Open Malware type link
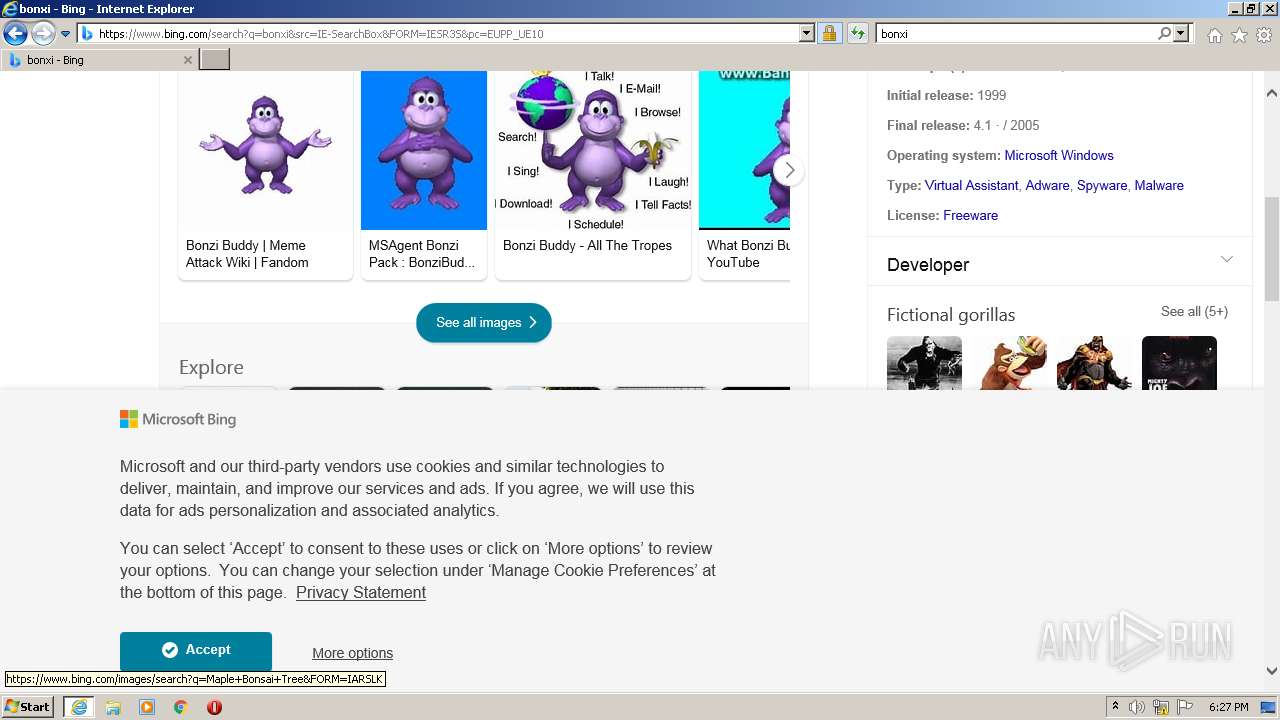The image size is (1280, 720). click(x=1159, y=185)
